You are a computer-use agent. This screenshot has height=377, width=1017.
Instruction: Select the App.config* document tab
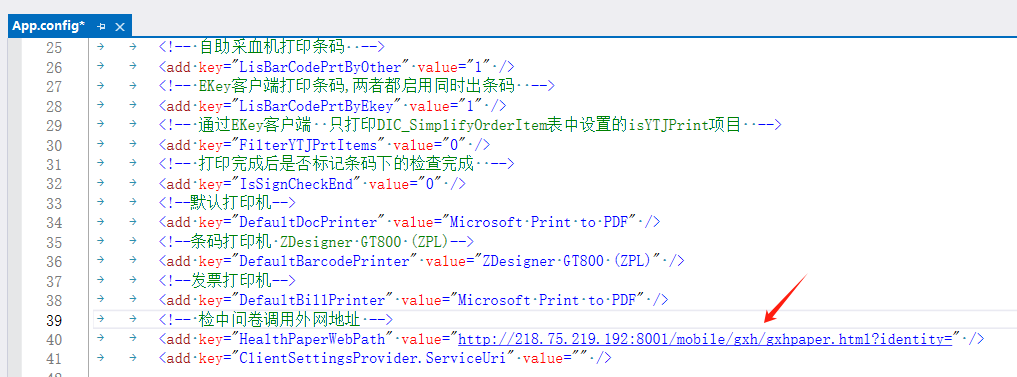(x=49, y=26)
